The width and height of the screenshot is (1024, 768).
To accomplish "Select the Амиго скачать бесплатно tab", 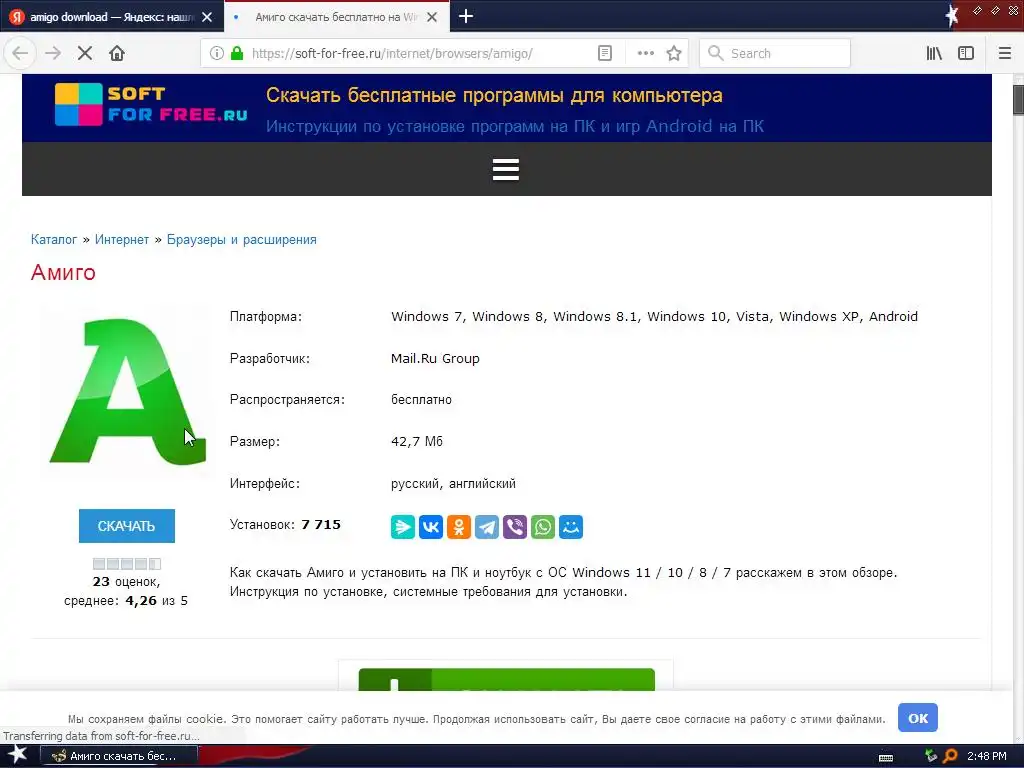I will click(336, 17).
